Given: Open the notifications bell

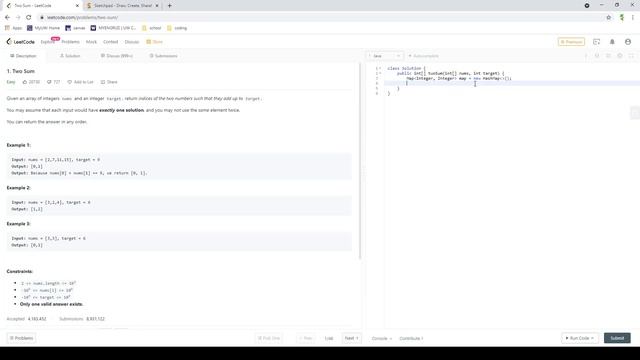Looking at the screenshot, I should (x=612, y=42).
